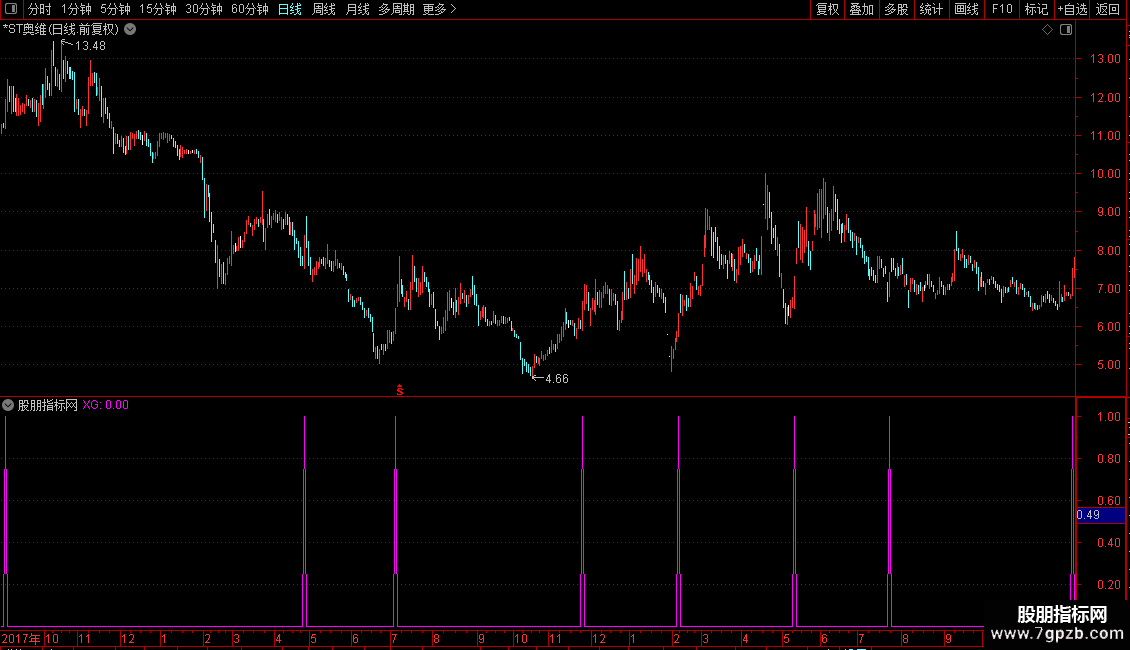
Task: Switch to 分时 intraday view
Action: click(40, 9)
